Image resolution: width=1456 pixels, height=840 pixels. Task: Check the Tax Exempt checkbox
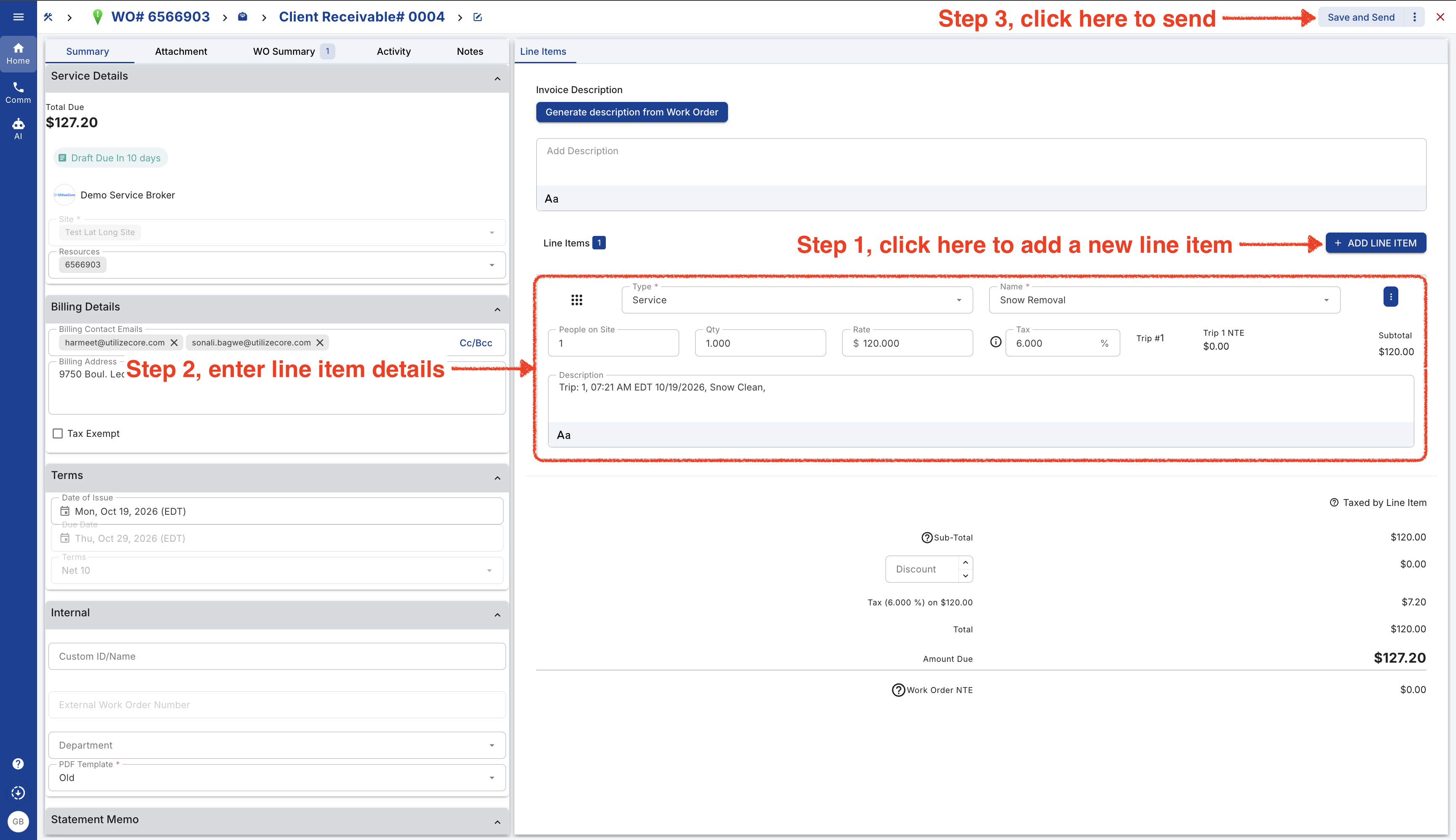(58, 433)
